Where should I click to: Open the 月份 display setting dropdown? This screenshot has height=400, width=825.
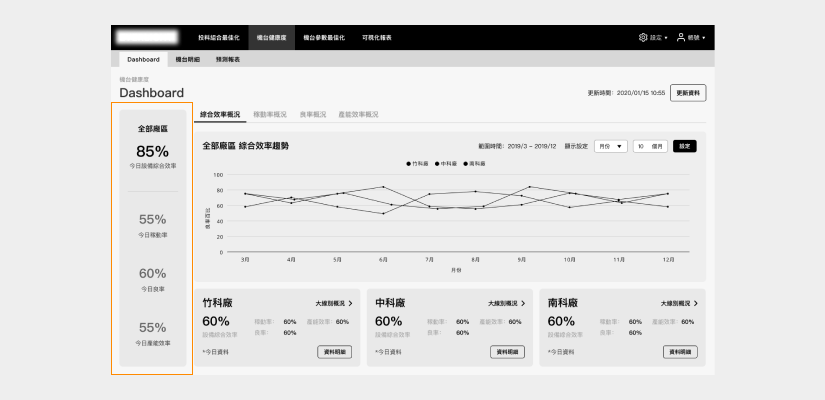610,146
